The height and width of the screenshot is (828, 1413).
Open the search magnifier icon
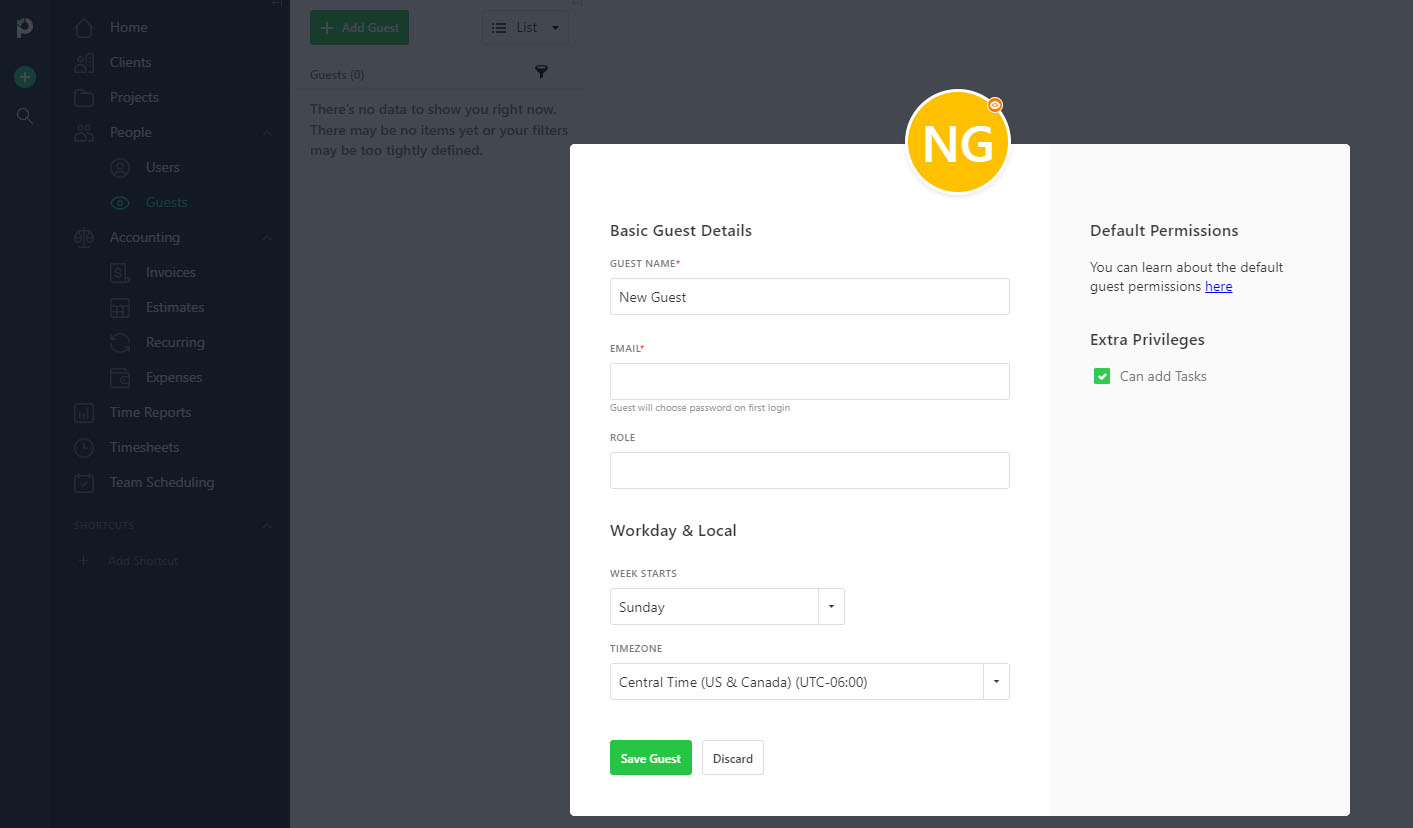(25, 116)
